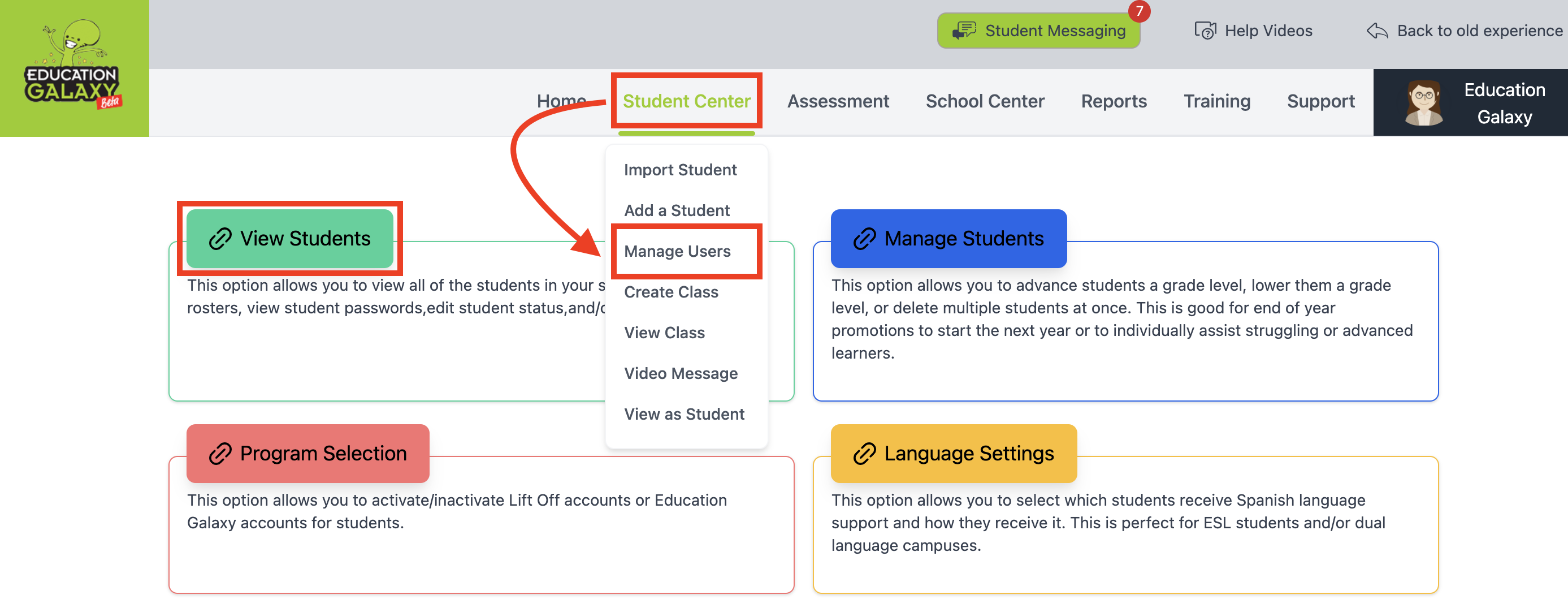
Task: Click the Student Messaging chat icon
Action: coord(963,31)
